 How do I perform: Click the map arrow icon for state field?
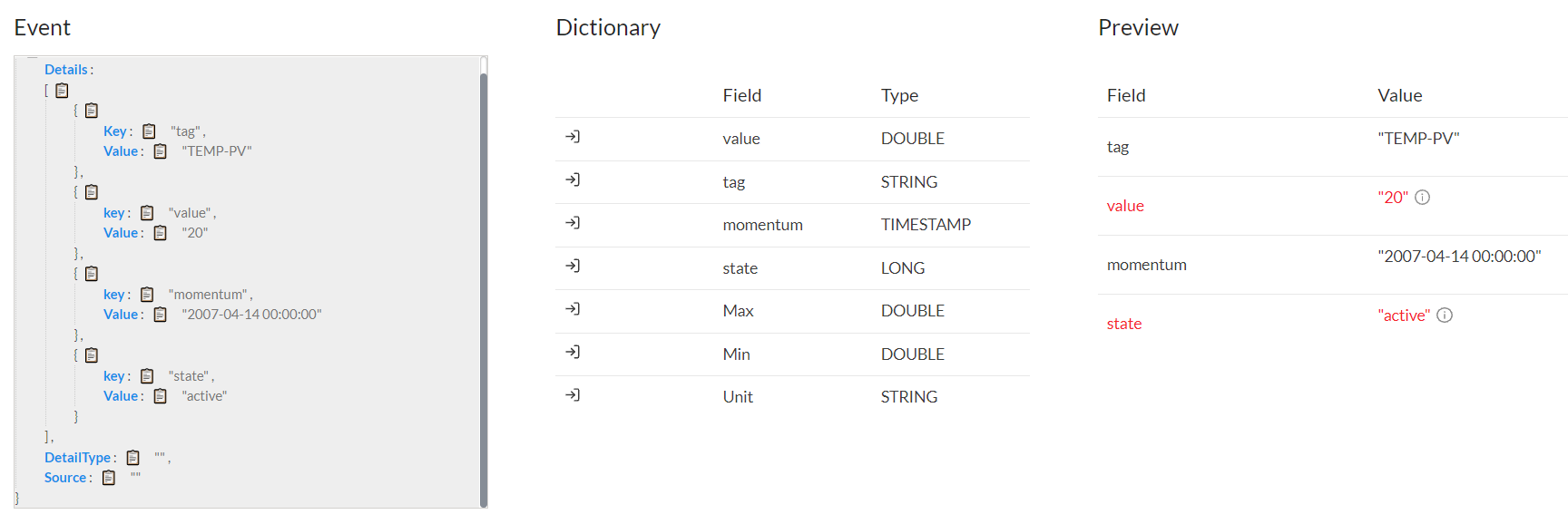[573, 266]
